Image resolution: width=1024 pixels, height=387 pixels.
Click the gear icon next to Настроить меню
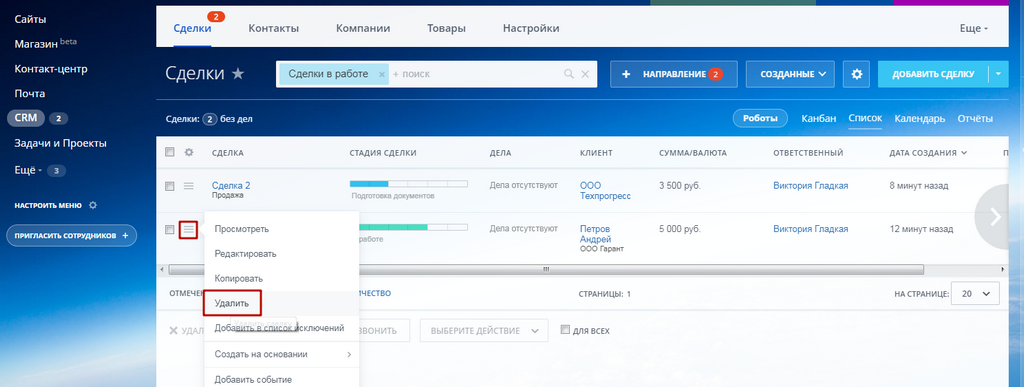(93, 205)
